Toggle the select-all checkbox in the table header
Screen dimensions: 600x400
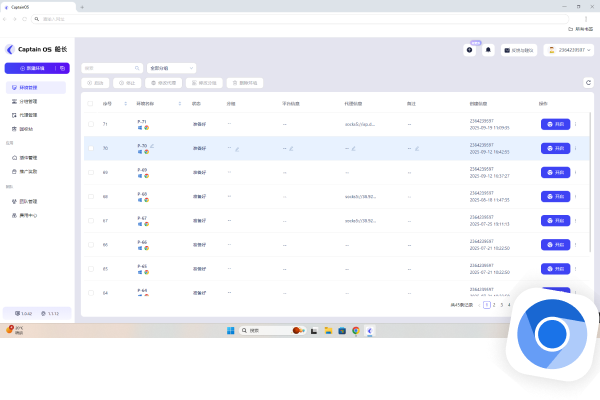point(90,103)
